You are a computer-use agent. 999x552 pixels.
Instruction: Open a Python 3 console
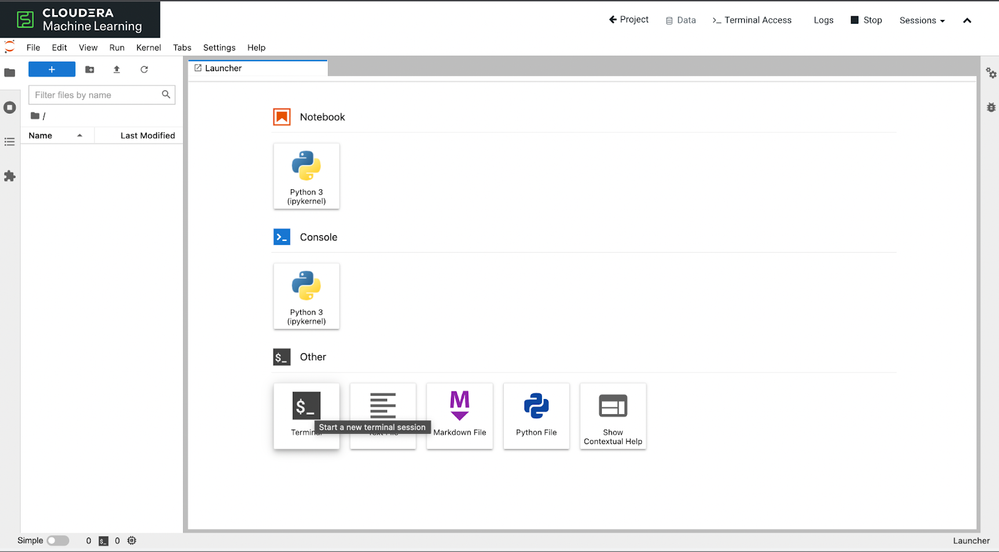306,296
